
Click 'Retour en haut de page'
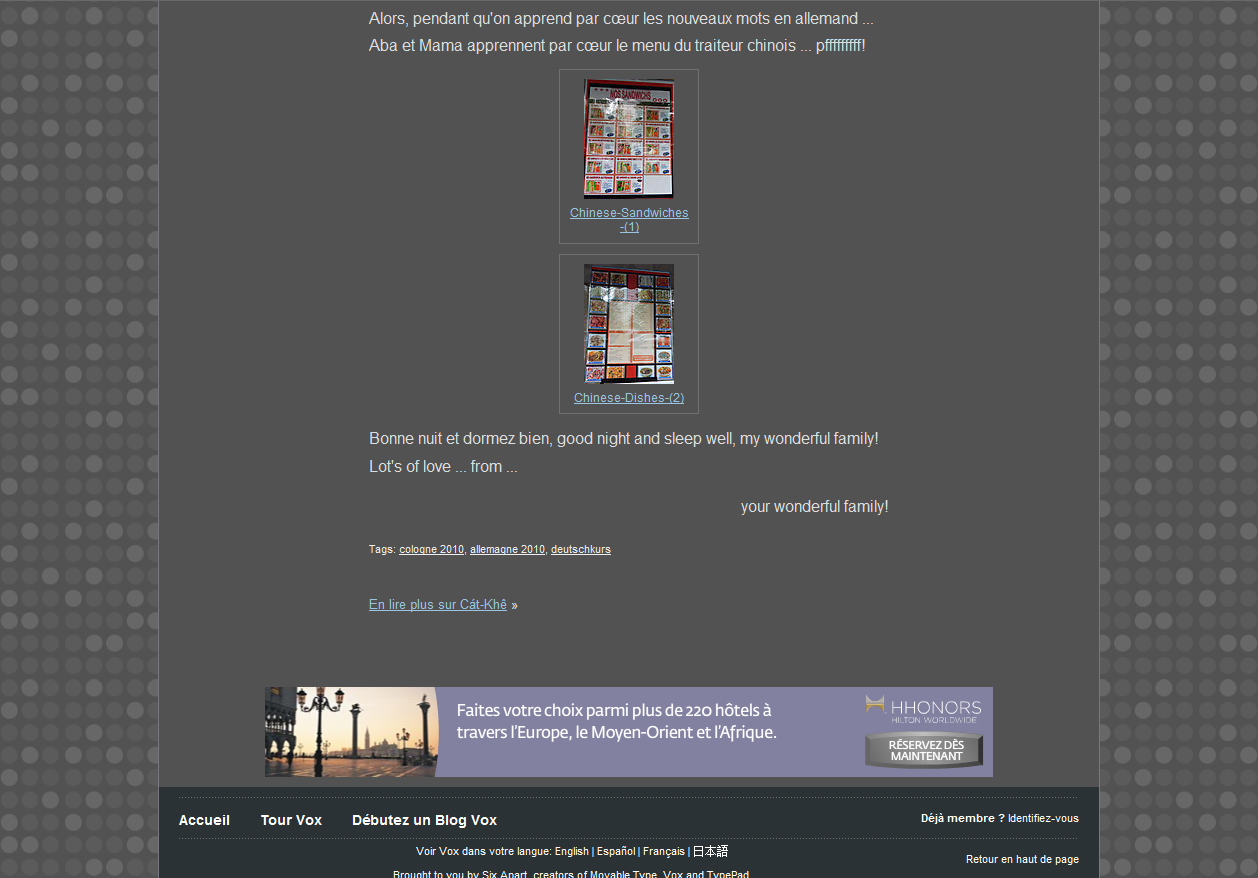point(1022,860)
